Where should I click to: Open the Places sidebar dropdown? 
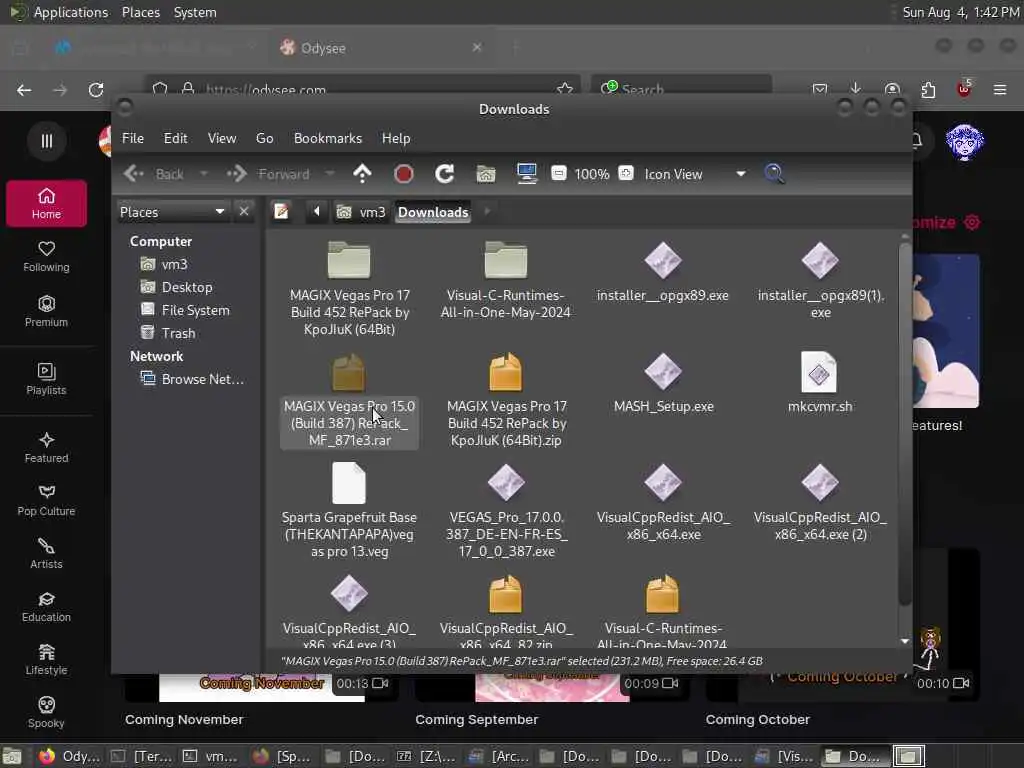[172, 212]
